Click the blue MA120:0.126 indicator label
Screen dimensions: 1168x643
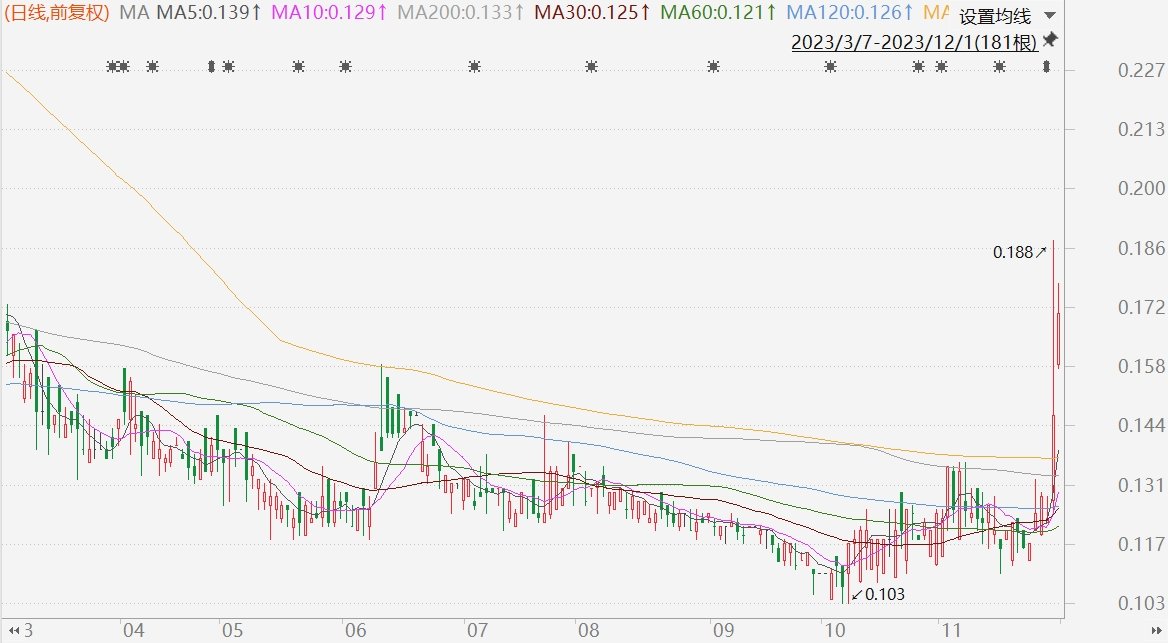coord(850,12)
